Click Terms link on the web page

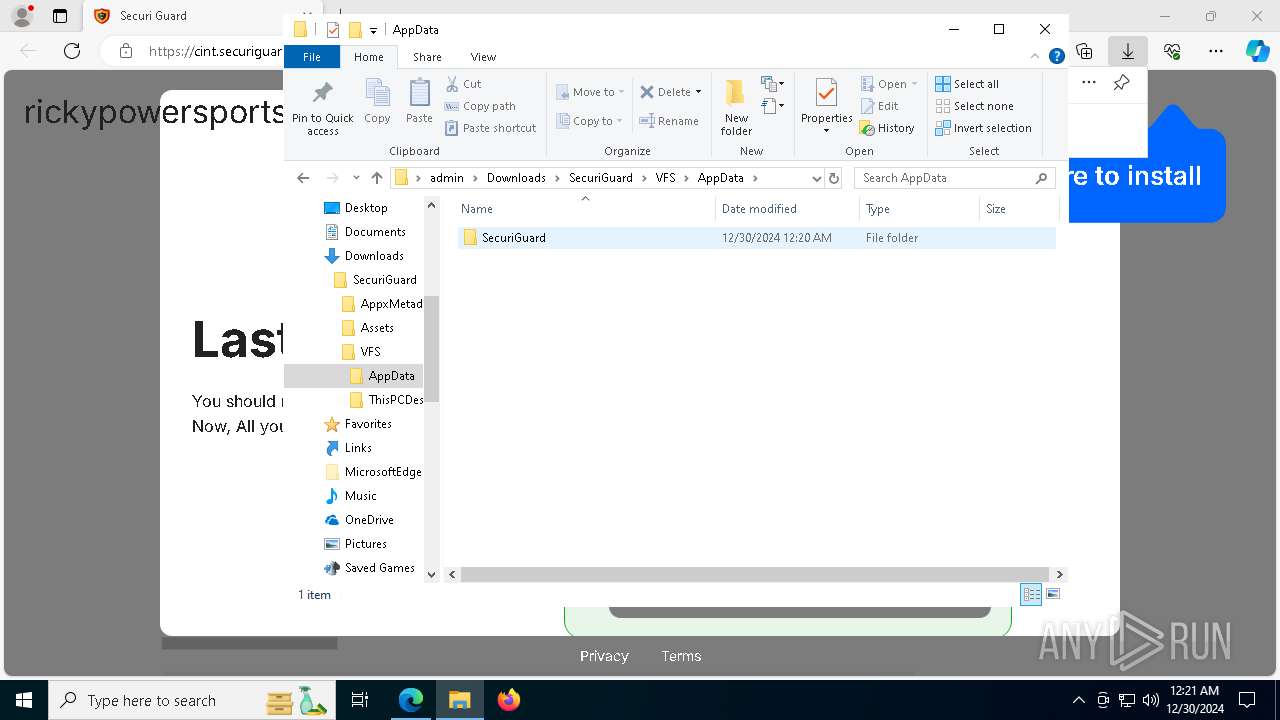[x=681, y=656]
